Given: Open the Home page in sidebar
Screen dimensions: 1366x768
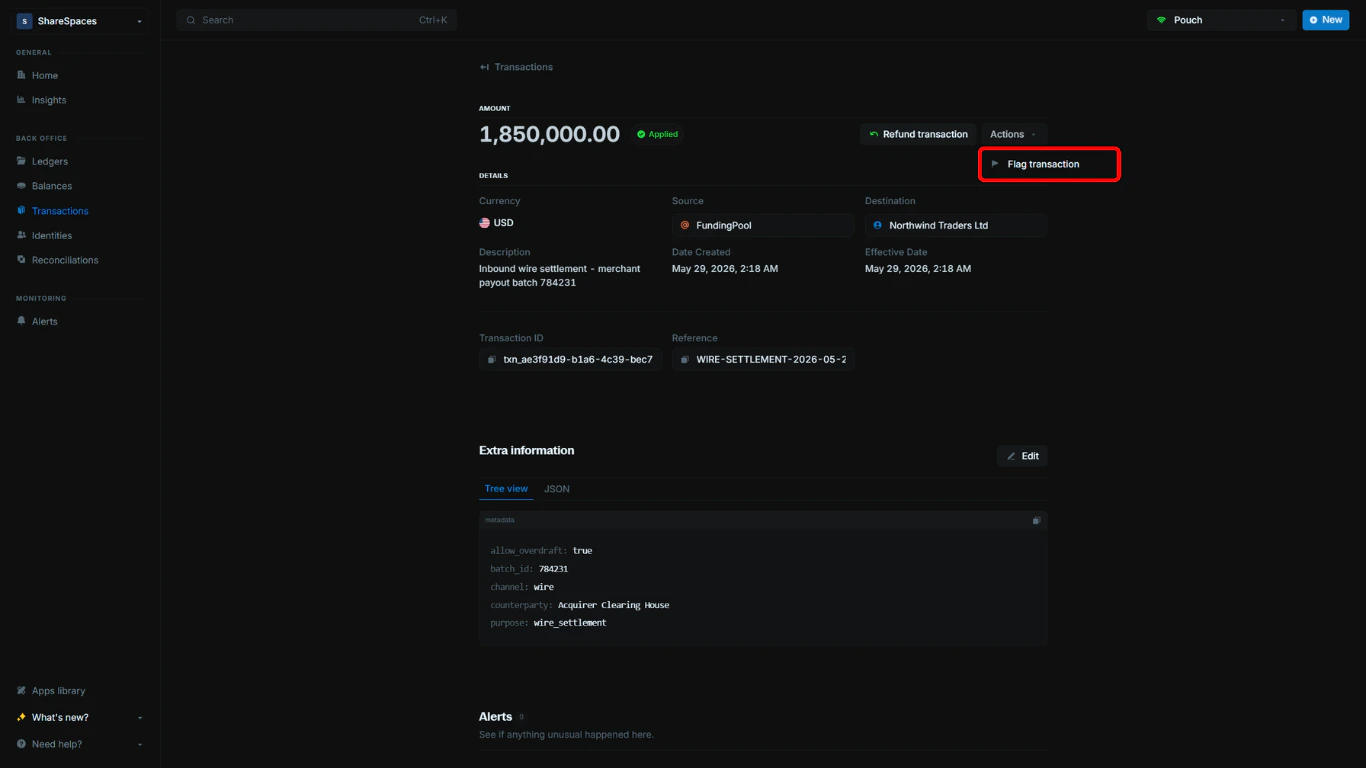Looking at the screenshot, I should tap(45, 75).
